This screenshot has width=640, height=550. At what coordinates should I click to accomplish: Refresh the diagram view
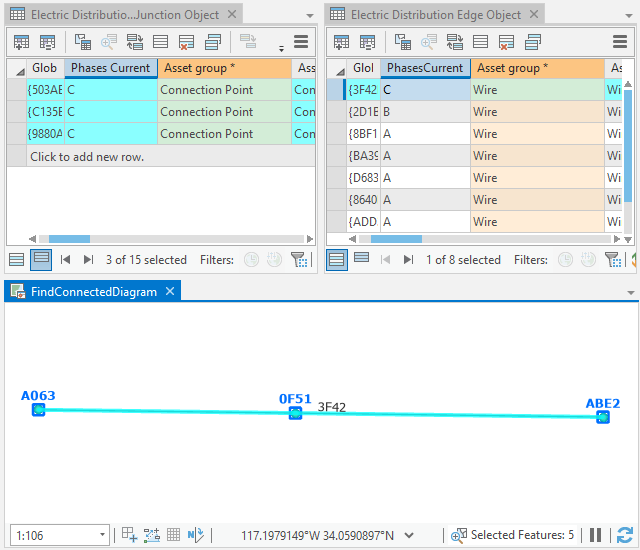coord(625,535)
